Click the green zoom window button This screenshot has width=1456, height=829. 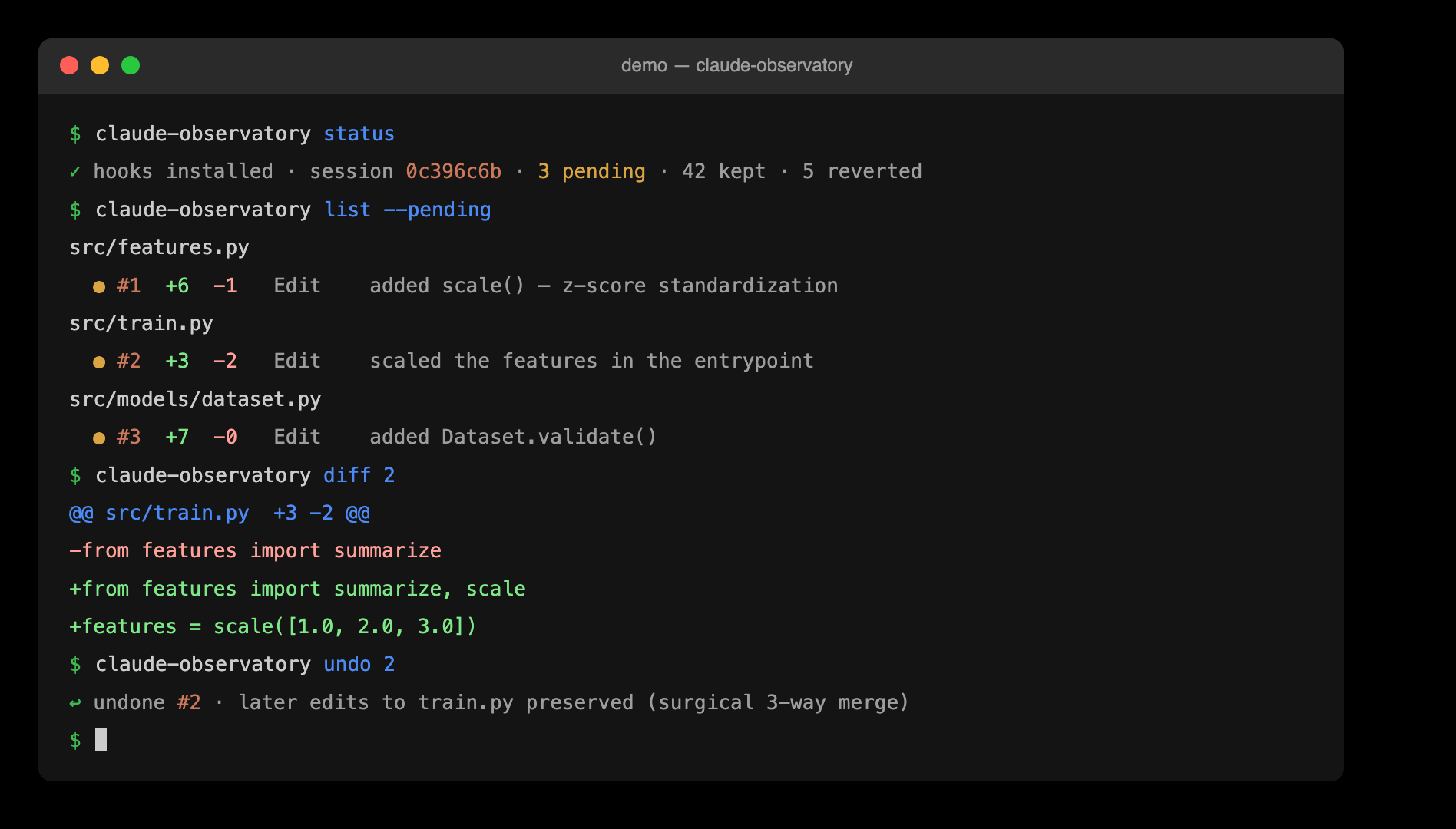131,65
